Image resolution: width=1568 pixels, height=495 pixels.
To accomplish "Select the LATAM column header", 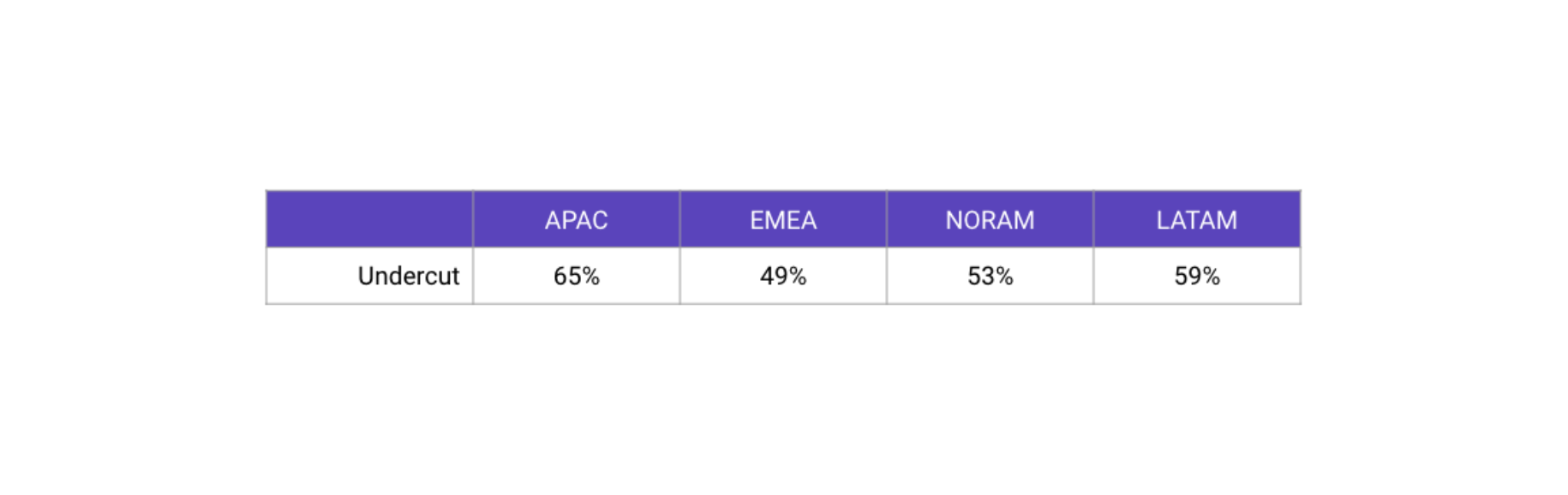I will (x=1197, y=220).
